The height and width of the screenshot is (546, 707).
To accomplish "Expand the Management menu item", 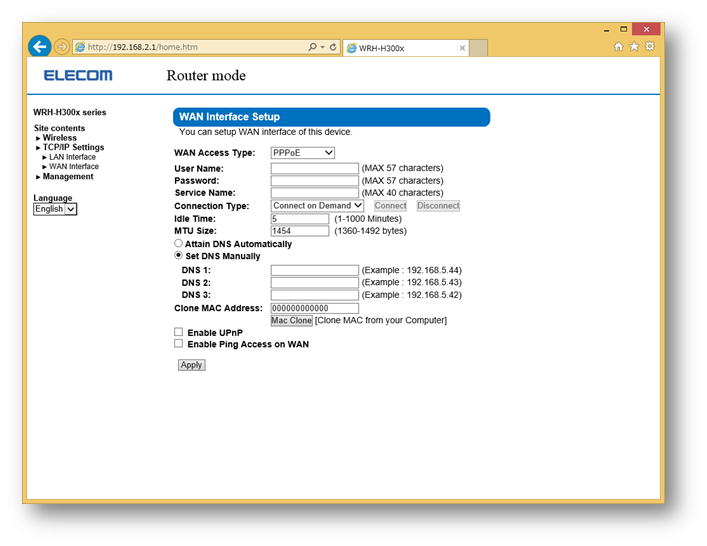I will click(x=68, y=176).
